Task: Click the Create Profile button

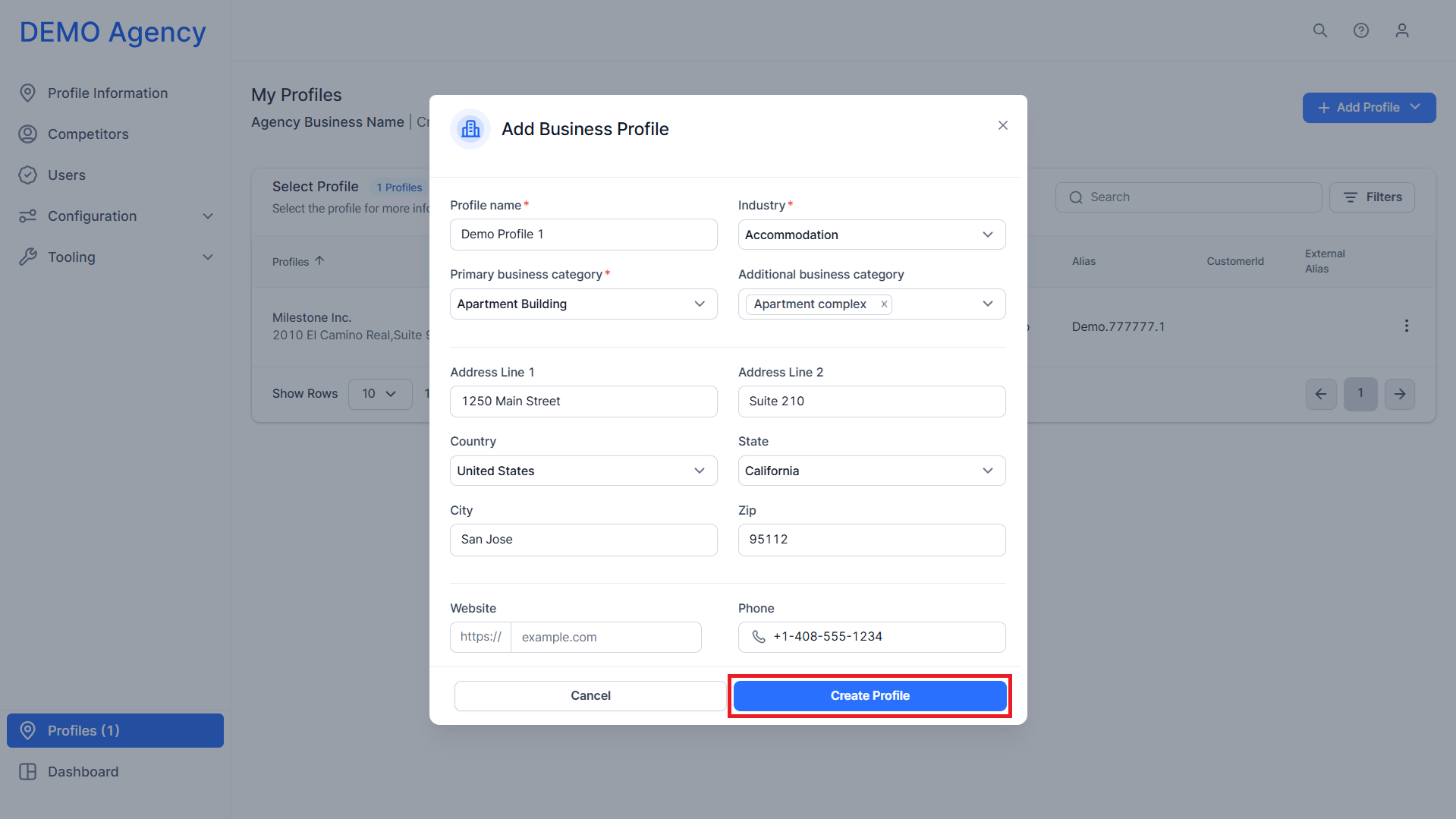Action: (x=870, y=696)
